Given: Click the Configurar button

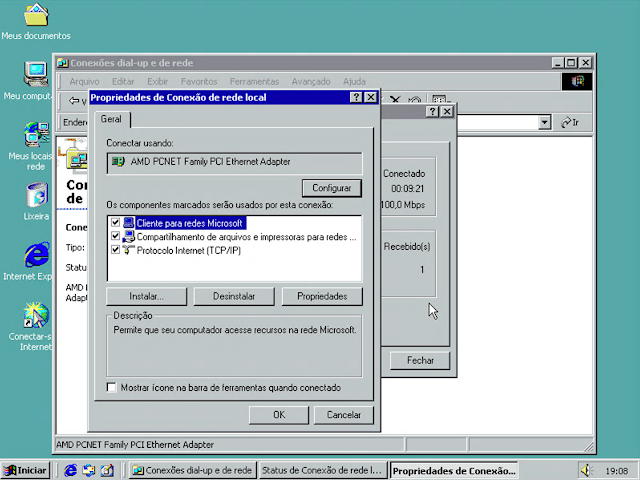Looking at the screenshot, I should coord(331,188).
